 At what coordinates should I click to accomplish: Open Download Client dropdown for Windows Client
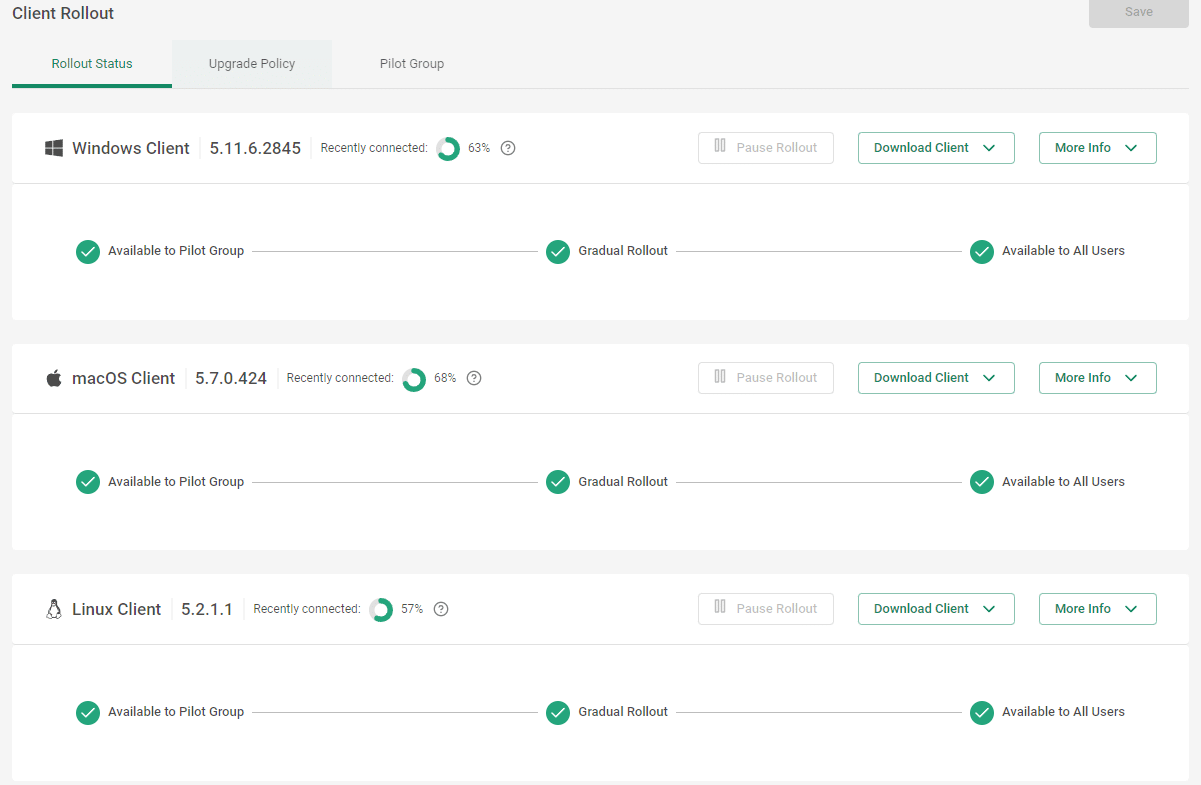pos(936,148)
